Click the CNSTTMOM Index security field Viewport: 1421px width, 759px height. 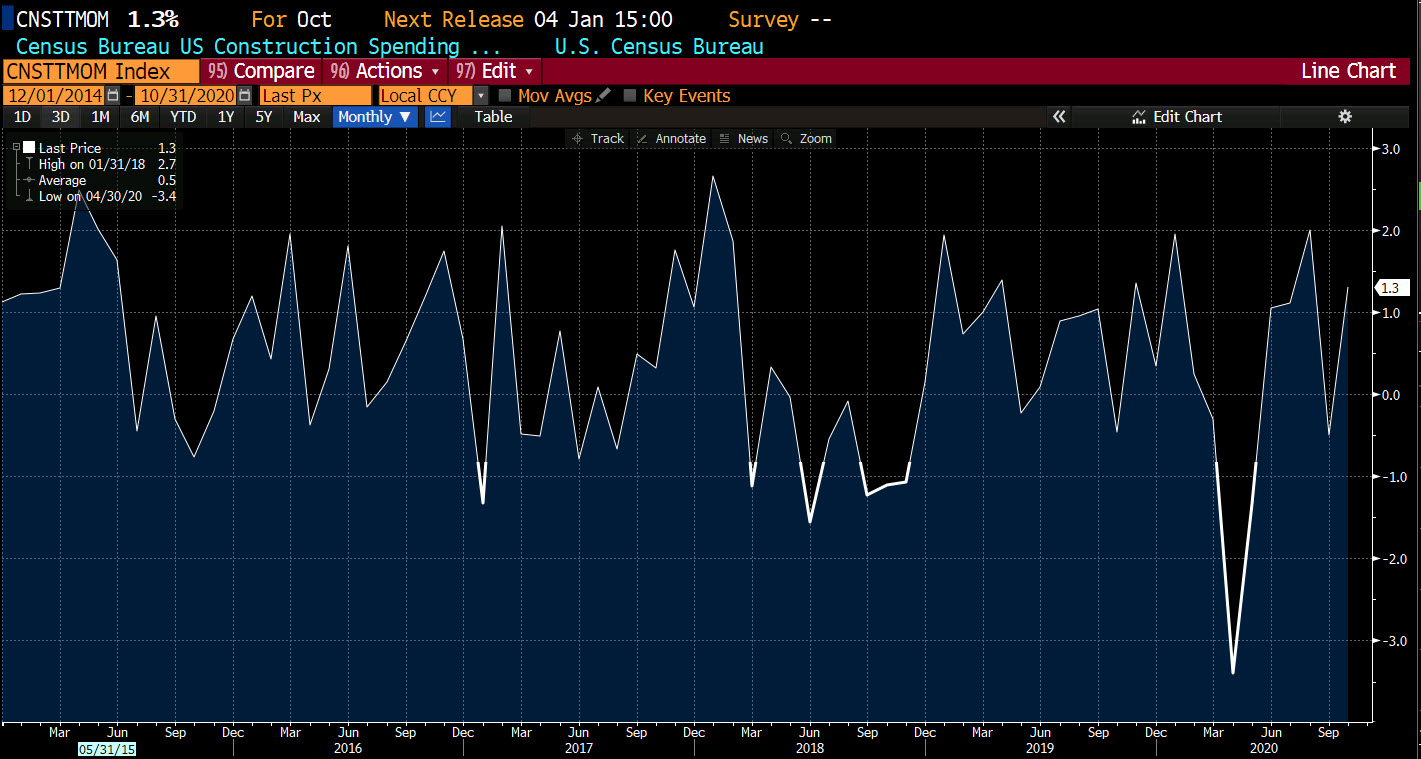pos(100,71)
